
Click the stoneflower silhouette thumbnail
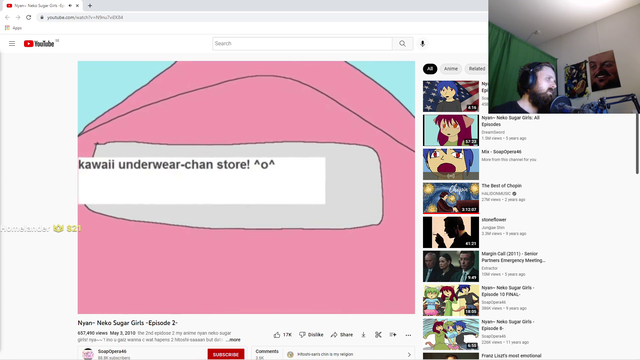pos(451,232)
